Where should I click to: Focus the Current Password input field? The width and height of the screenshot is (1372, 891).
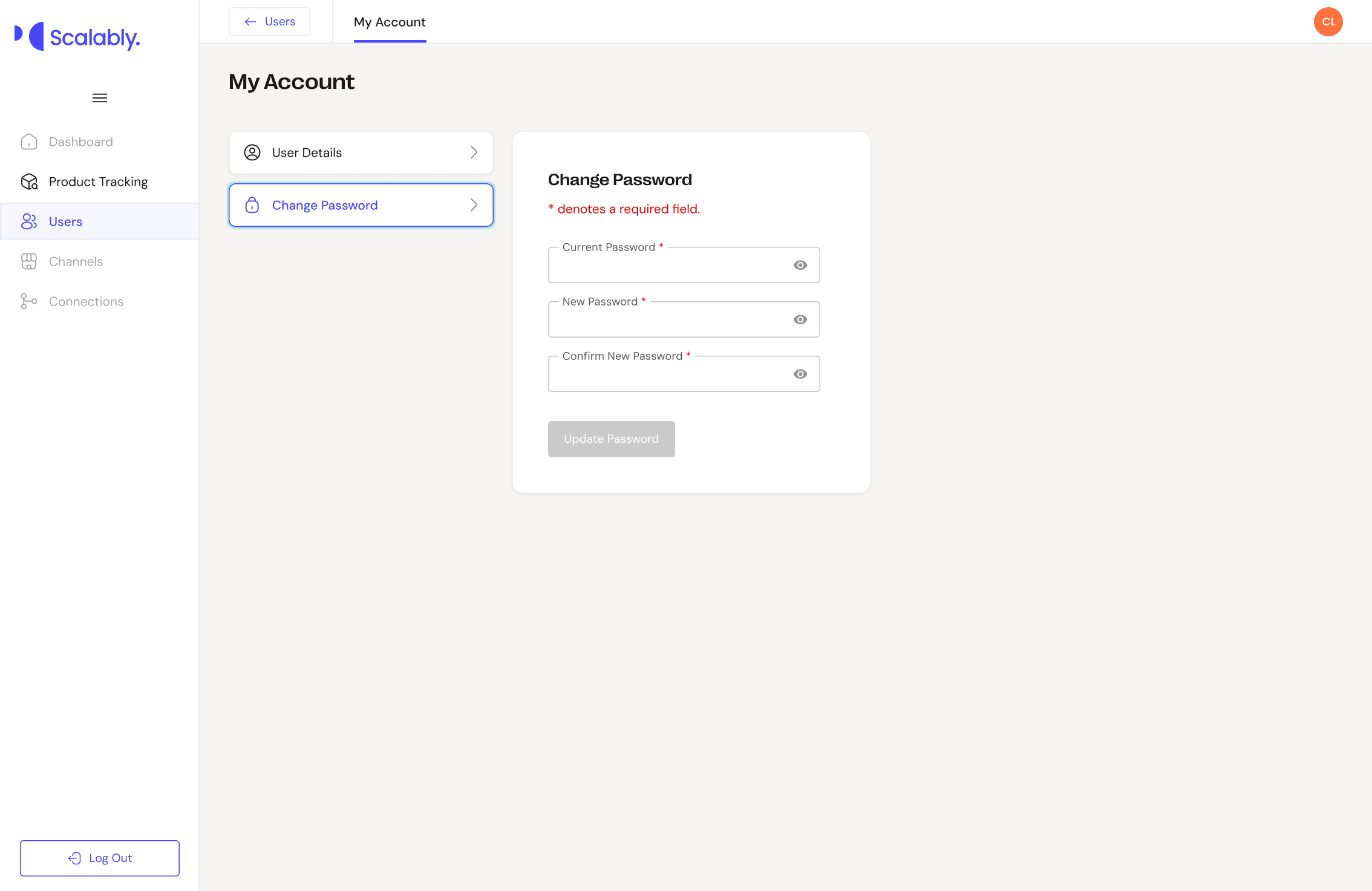click(x=665, y=266)
